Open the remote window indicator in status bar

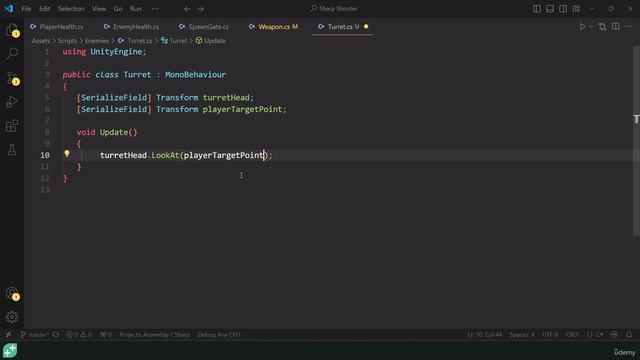pyautogui.click(x=8, y=334)
